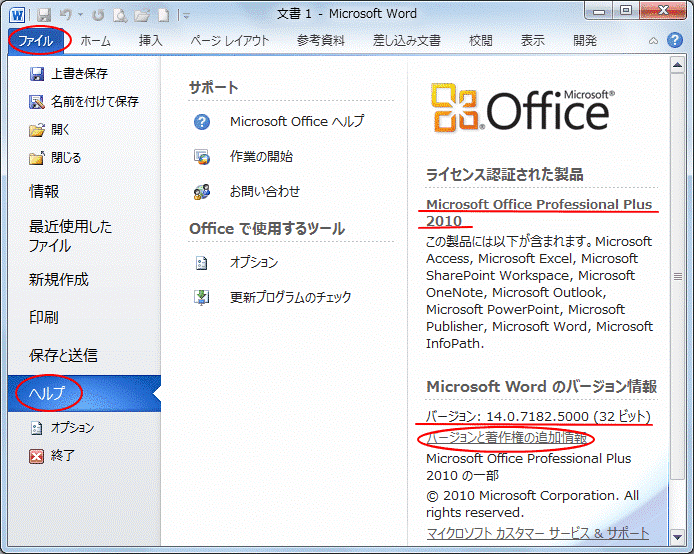Open オプション under Office tools section
Viewport: 694px width, 554px height.
pyautogui.click(x=253, y=263)
